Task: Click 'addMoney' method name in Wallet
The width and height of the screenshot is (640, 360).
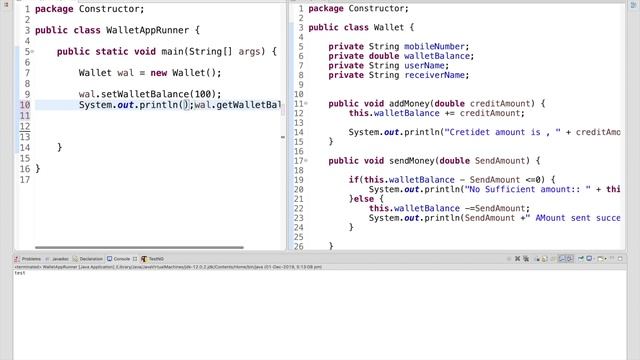Action: 409,104
